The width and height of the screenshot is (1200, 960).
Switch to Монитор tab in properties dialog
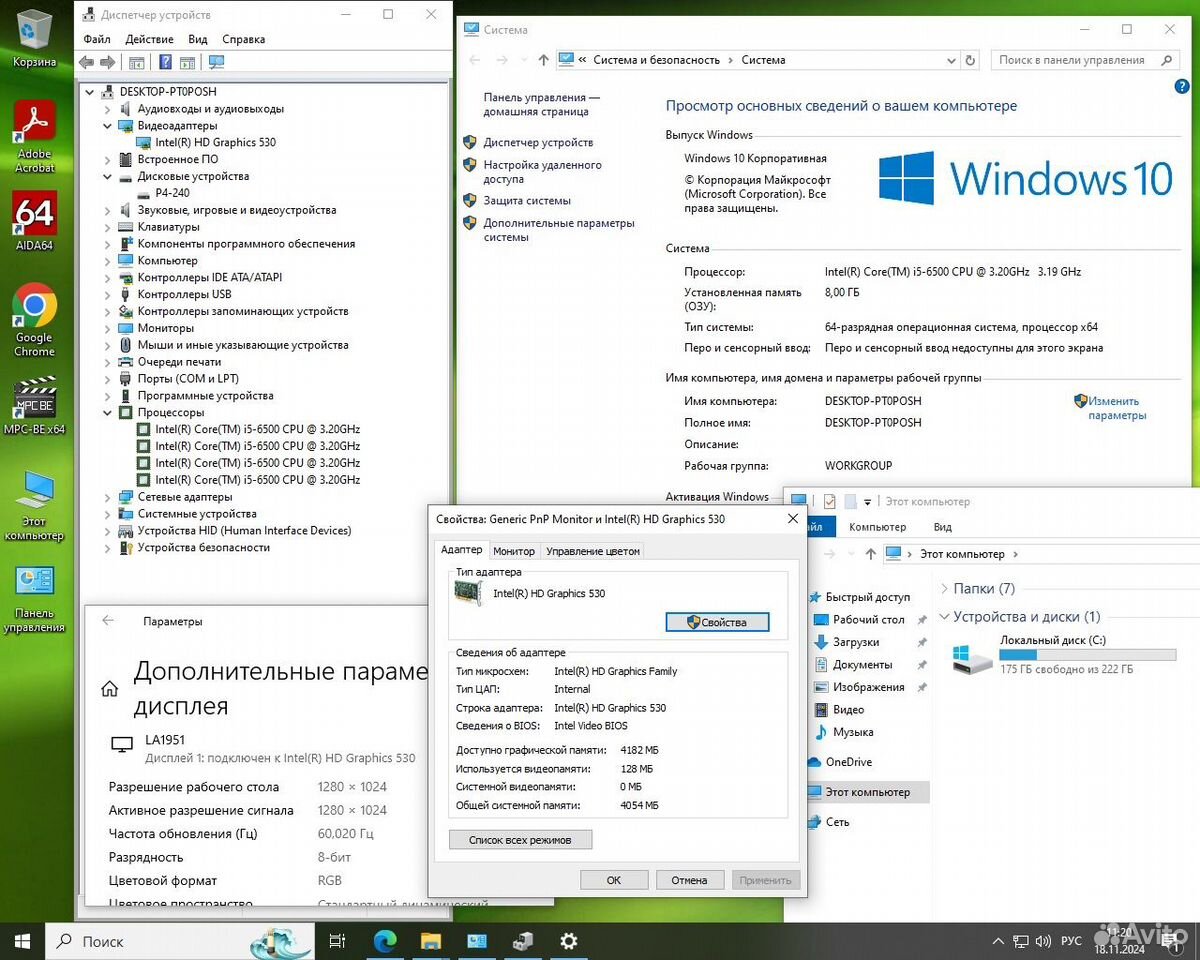(514, 551)
